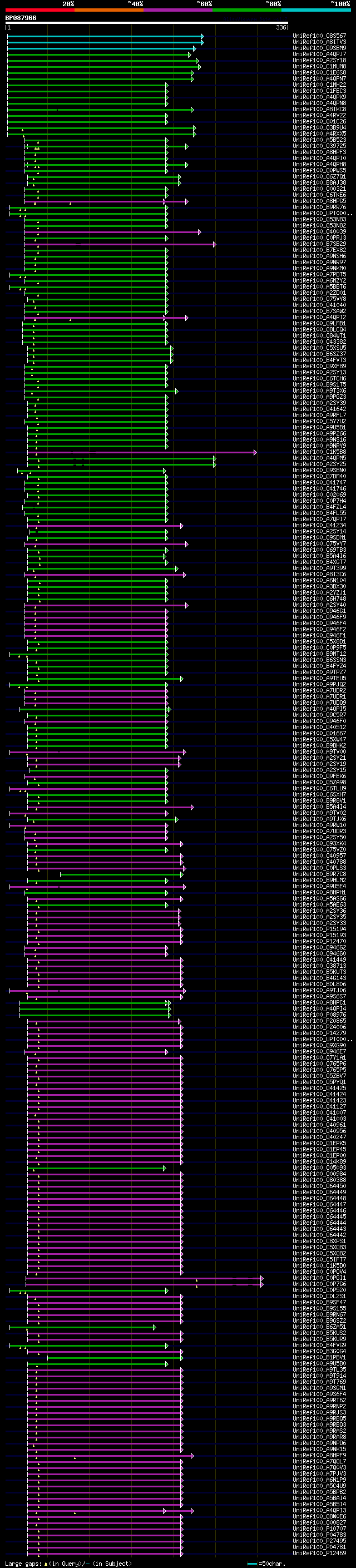Select the UniRef100_P15194 label
The height and width of the screenshot is (1568, 356).
pyautogui.click(x=319, y=929)
